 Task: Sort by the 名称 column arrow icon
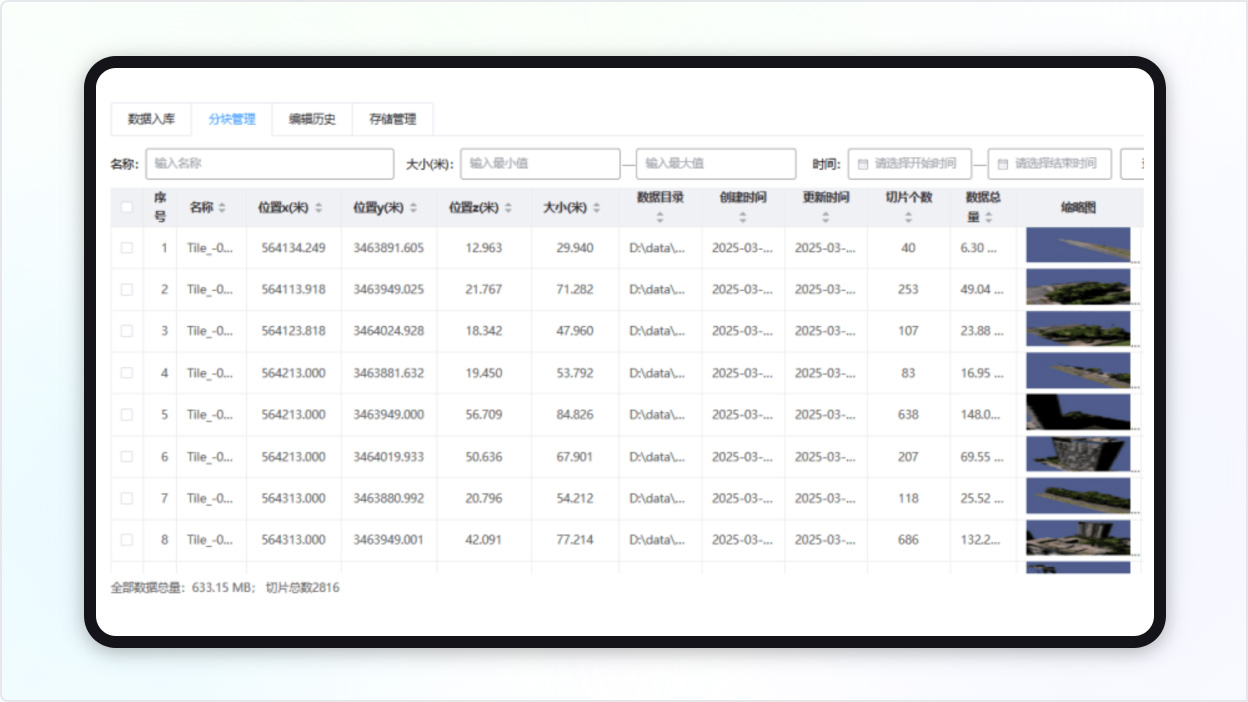click(x=222, y=208)
